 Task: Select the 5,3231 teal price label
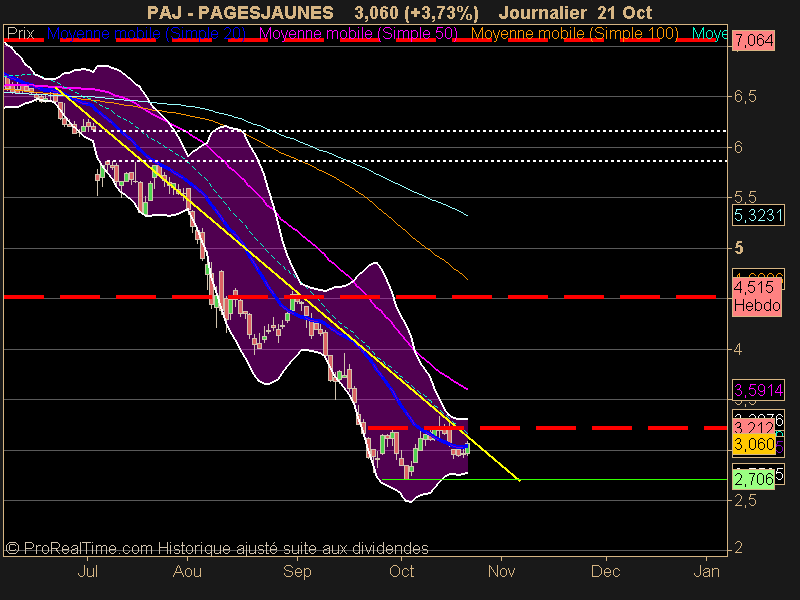758,215
